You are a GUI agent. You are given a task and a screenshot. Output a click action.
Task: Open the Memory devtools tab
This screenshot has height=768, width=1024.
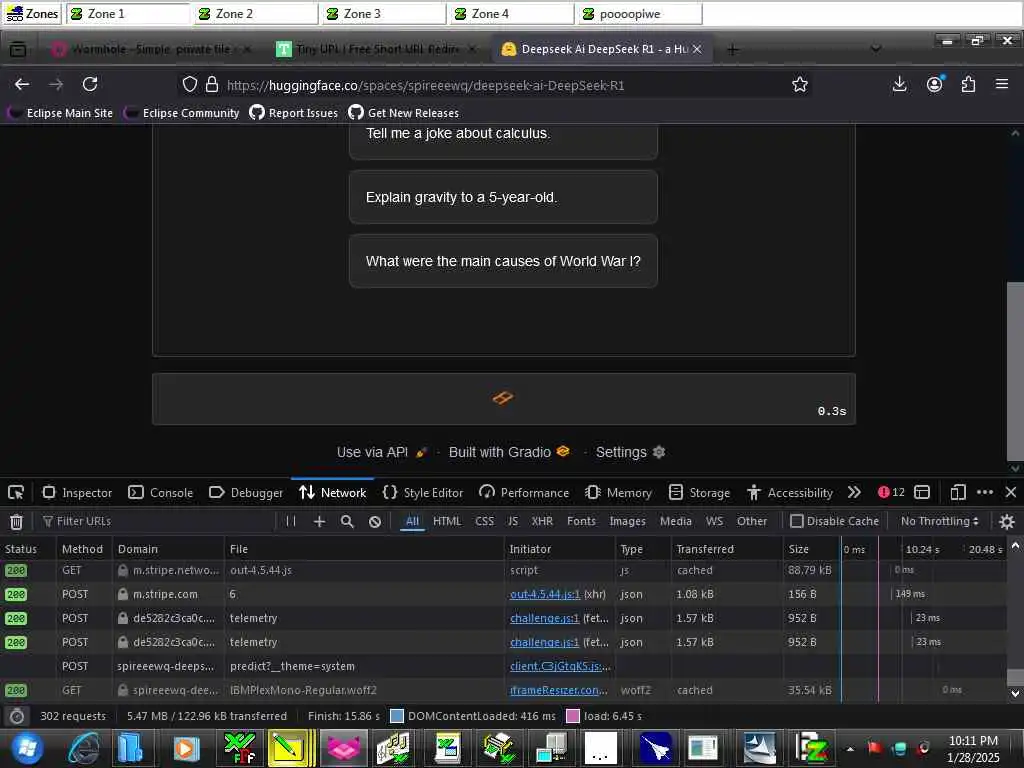pyautogui.click(x=618, y=492)
